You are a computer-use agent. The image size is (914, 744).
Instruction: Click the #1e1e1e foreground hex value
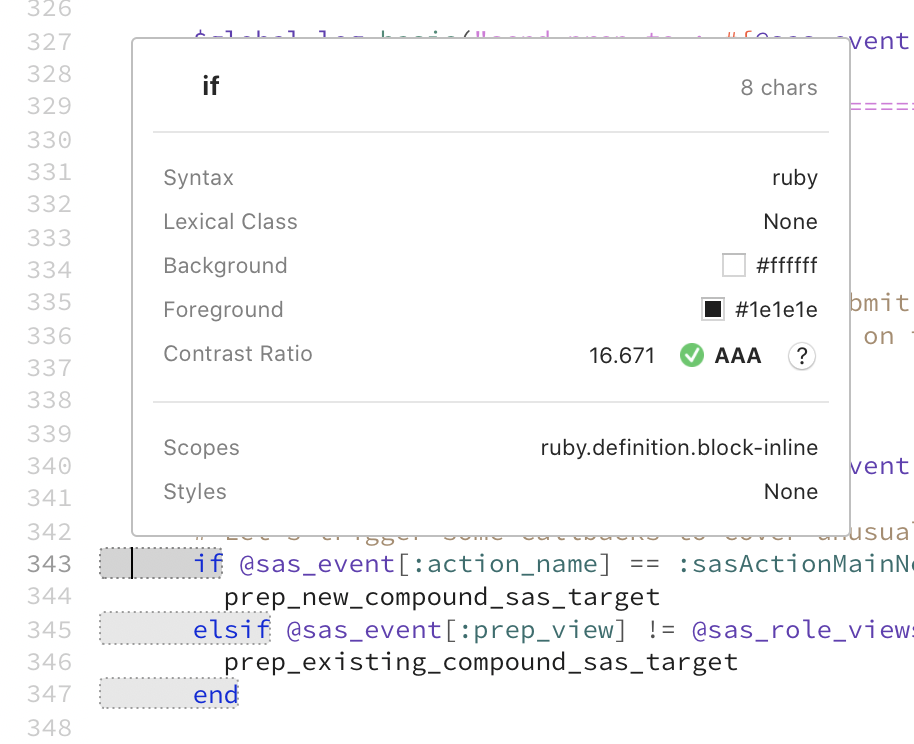(x=776, y=310)
